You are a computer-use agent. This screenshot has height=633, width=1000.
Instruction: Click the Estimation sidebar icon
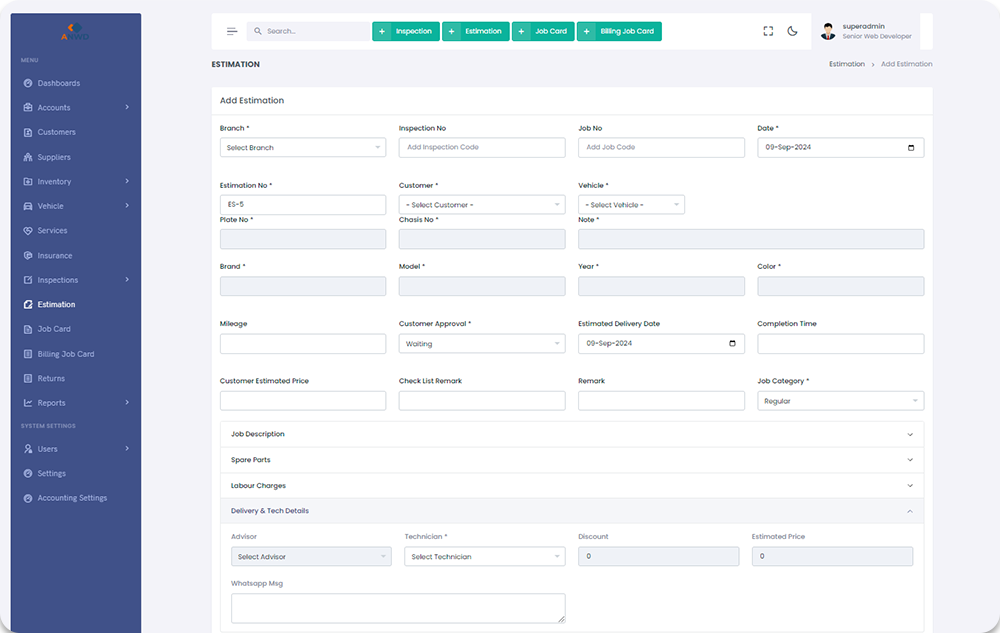[x=28, y=305]
